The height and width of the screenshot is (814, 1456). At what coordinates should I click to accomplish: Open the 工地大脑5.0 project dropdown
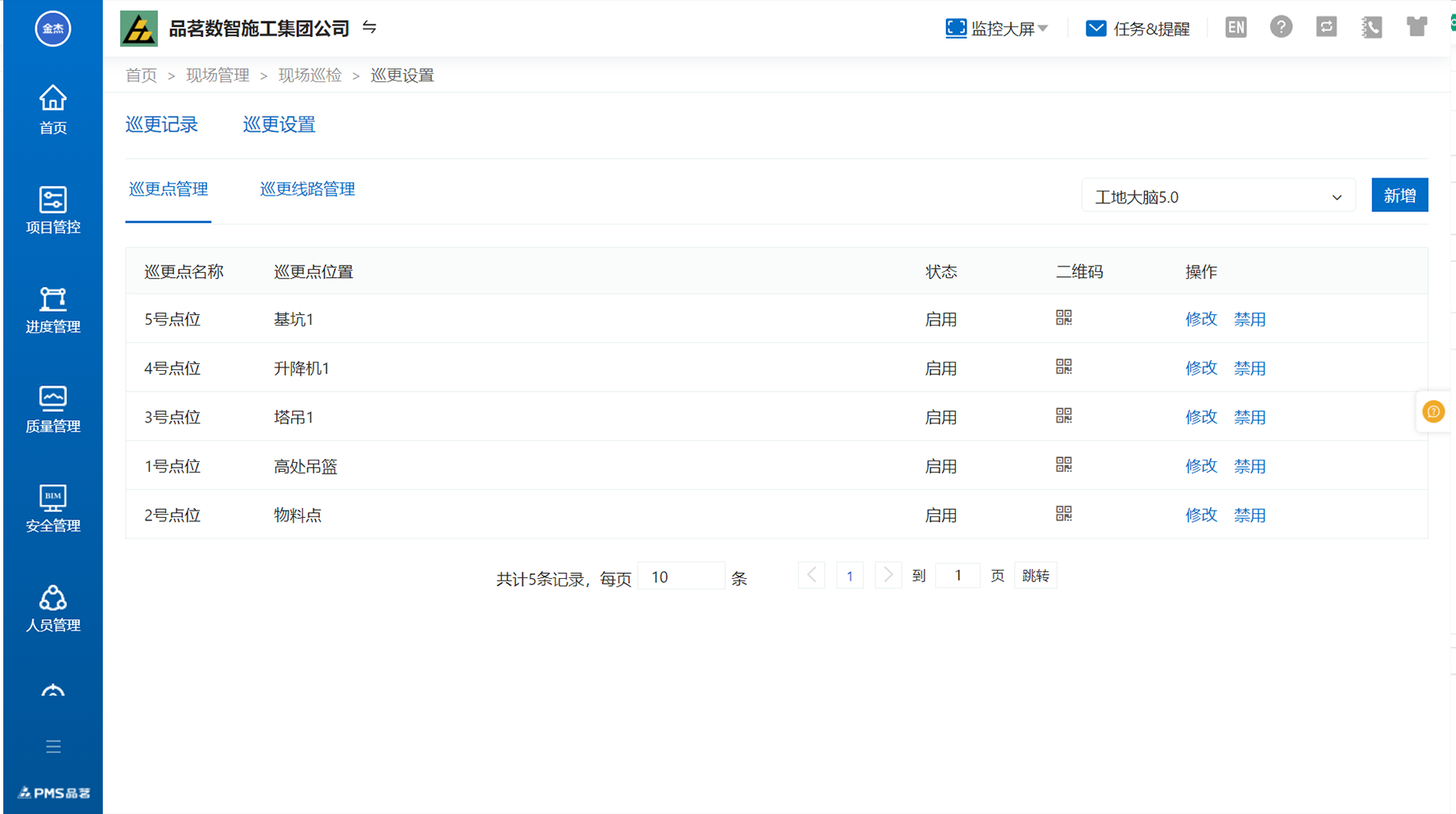[1217, 197]
